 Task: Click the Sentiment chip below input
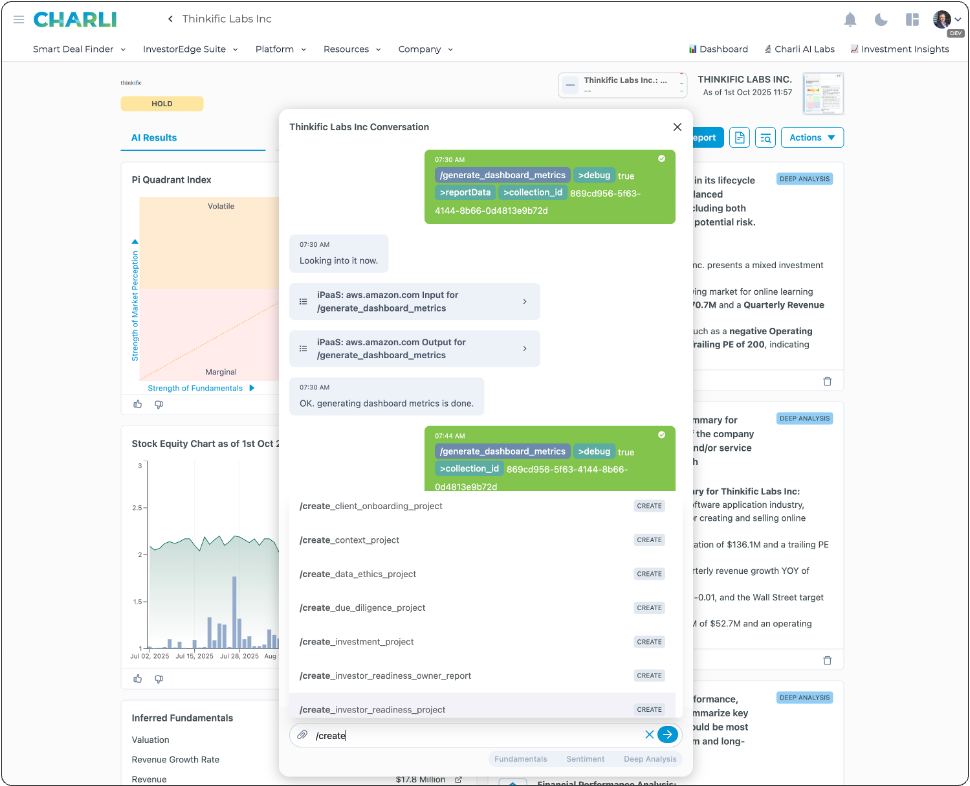585,759
